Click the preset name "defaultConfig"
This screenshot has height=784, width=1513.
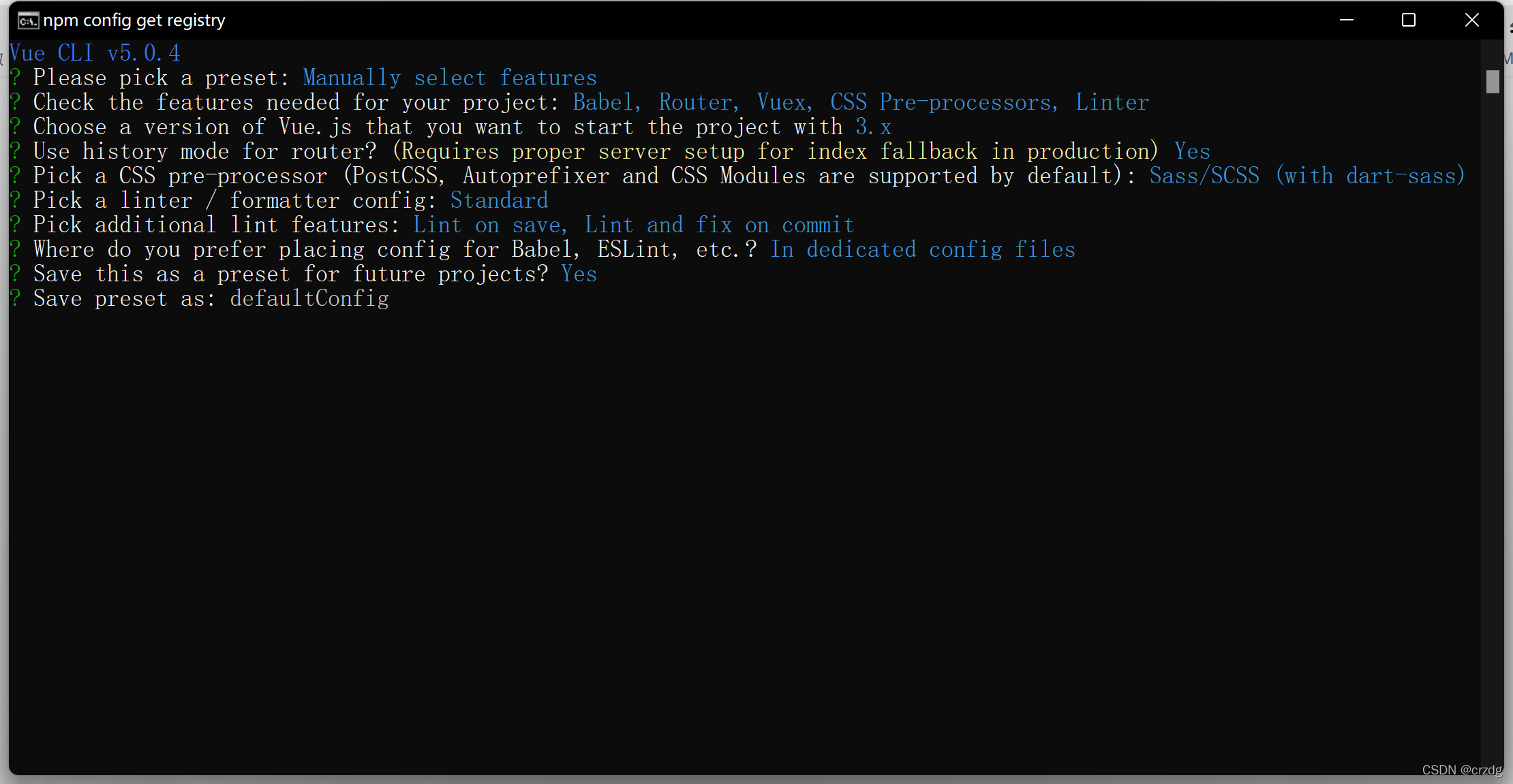[x=309, y=298]
